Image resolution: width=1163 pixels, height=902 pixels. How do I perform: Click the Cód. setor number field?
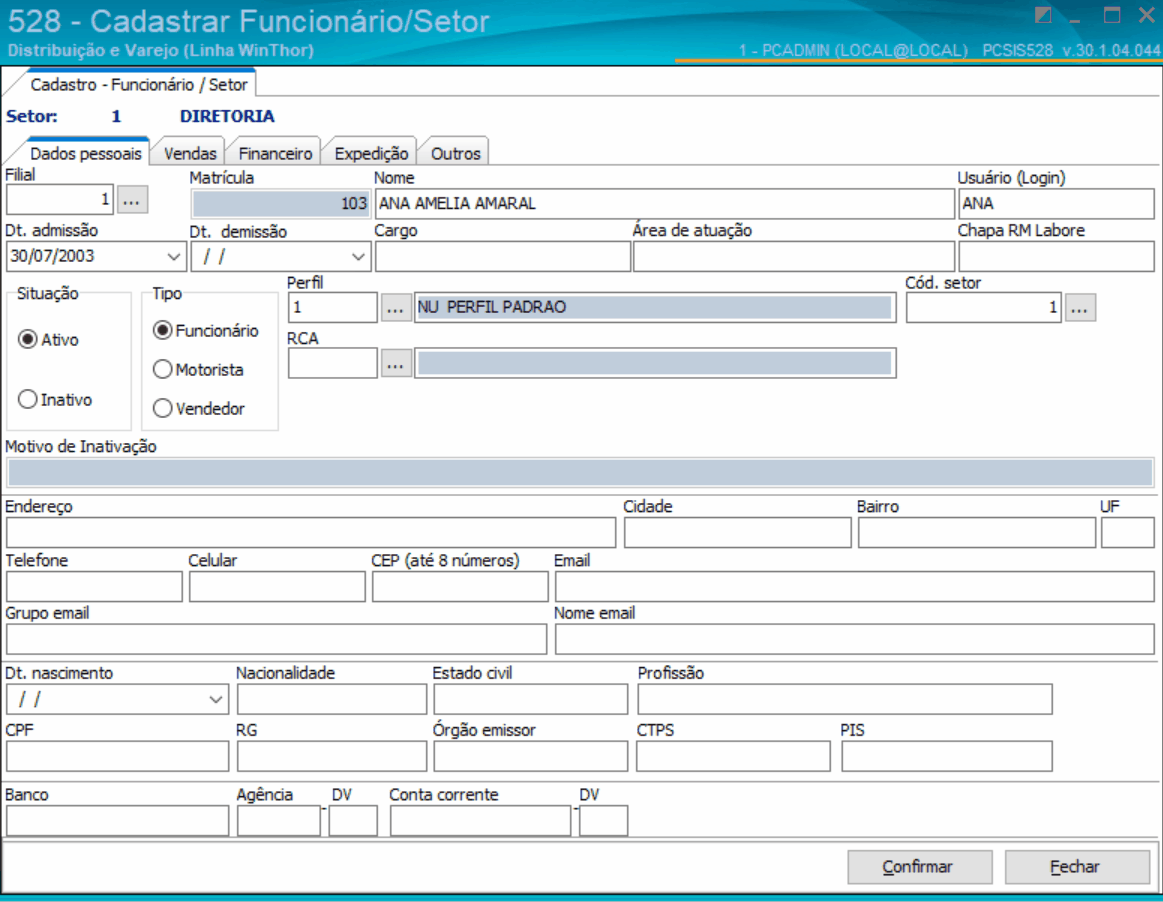[x=984, y=307]
